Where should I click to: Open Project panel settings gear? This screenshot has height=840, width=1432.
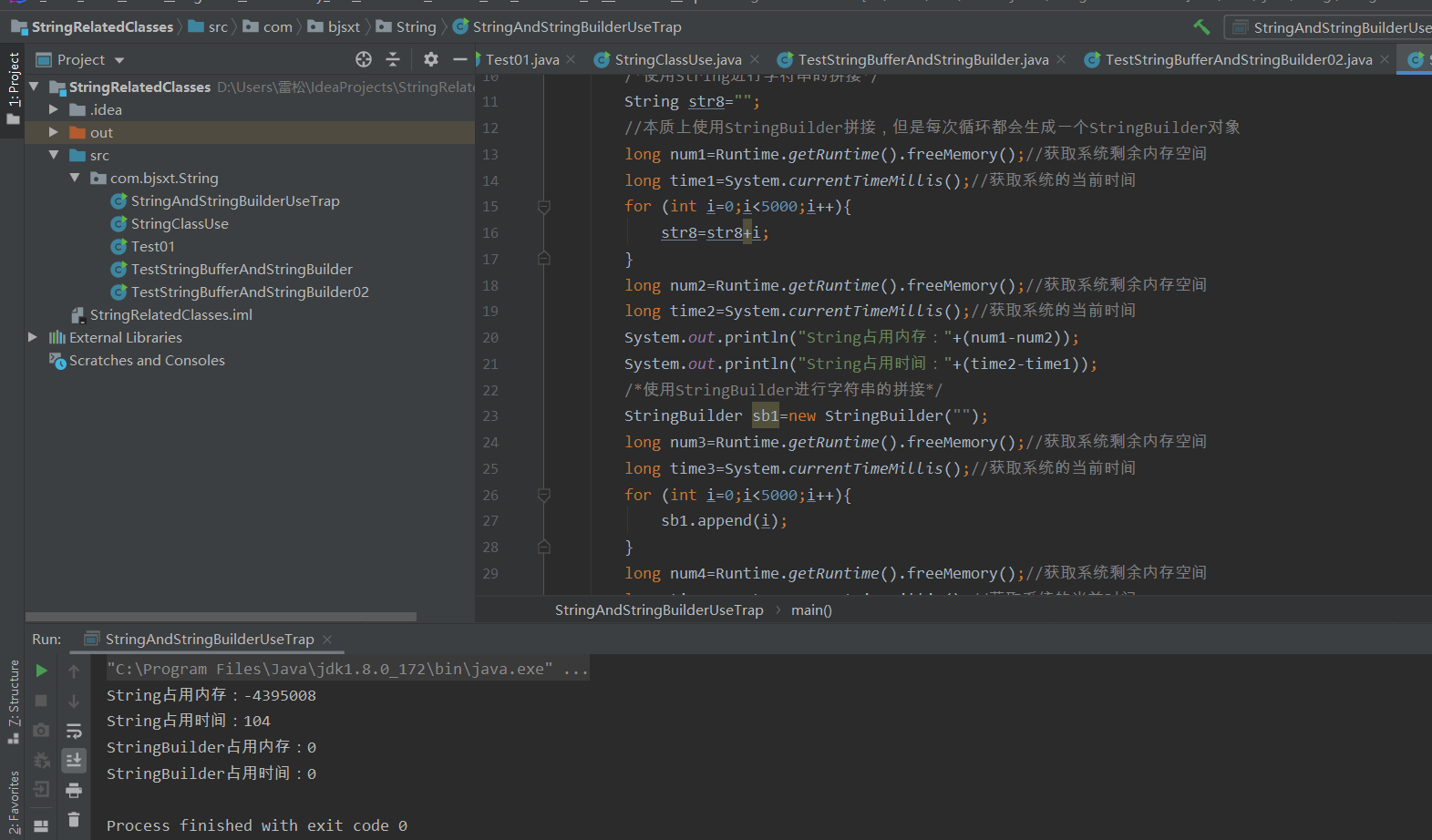(431, 59)
